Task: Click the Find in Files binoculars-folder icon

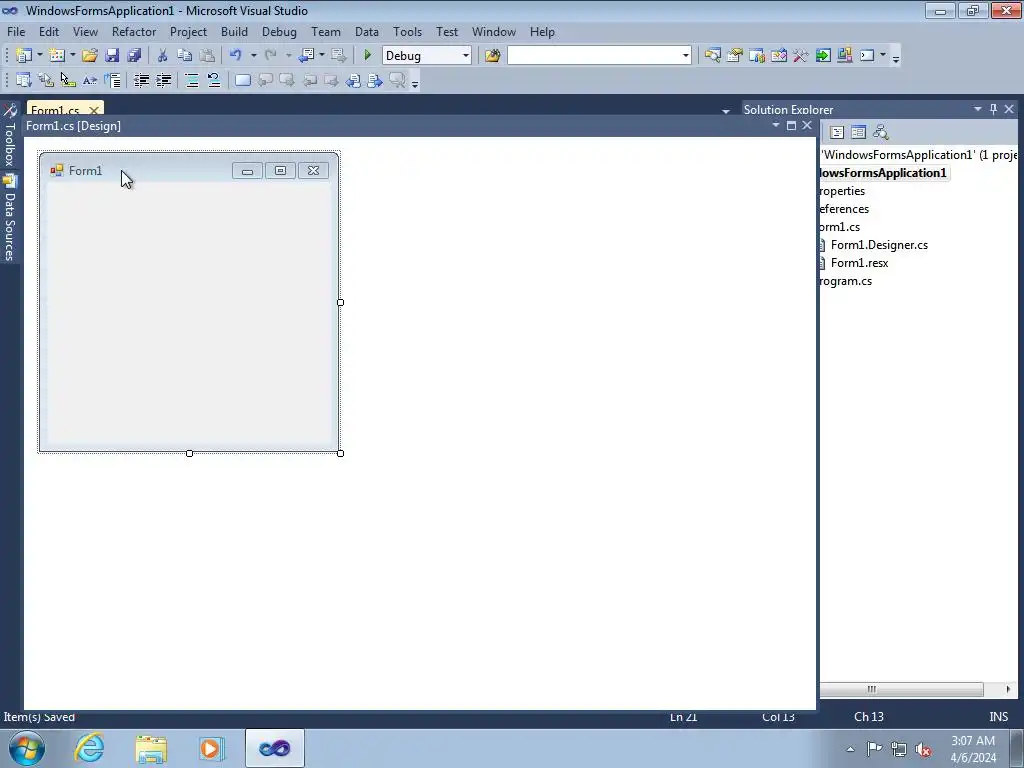Action: click(x=492, y=56)
